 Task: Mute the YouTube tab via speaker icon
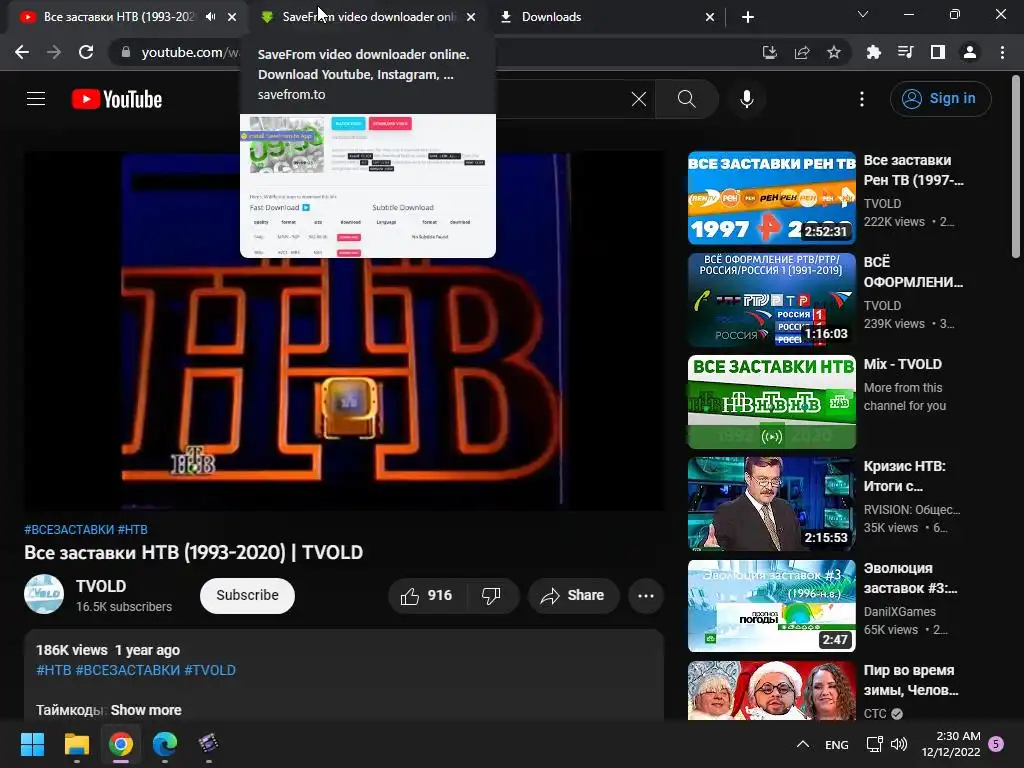[210, 17]
